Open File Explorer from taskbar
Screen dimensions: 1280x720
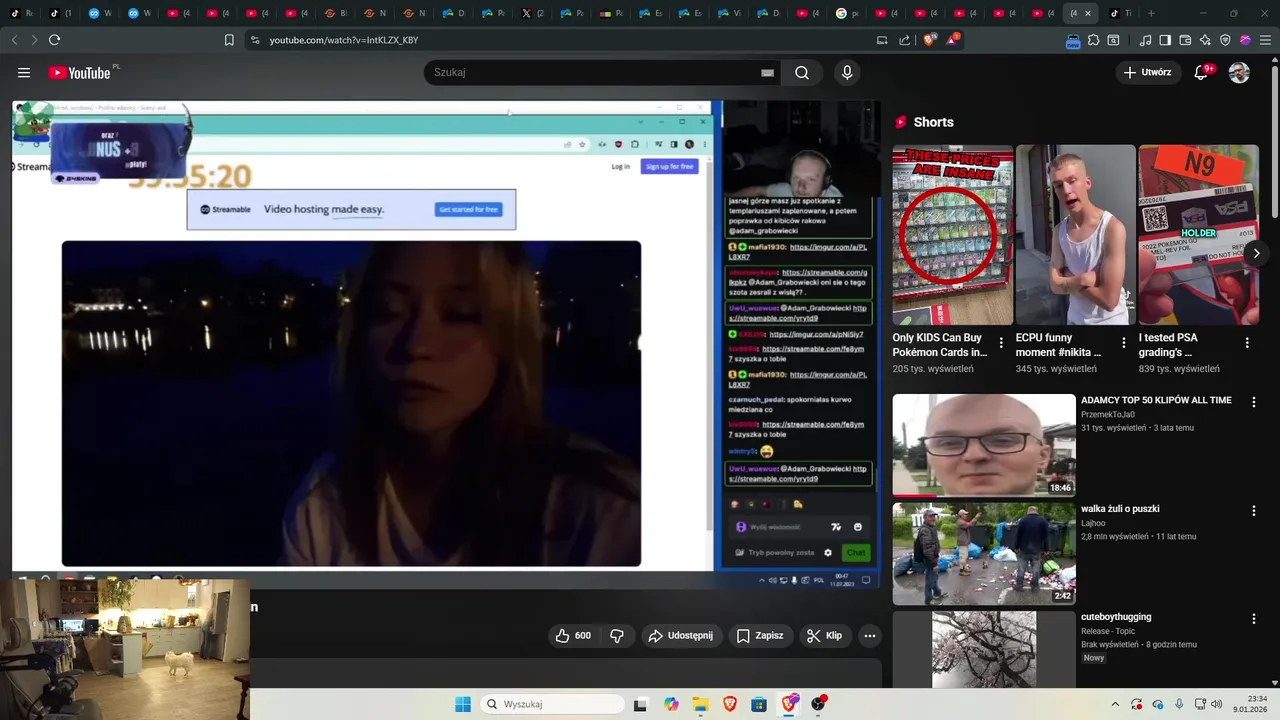pyautogui.click(x=700, y=704)
